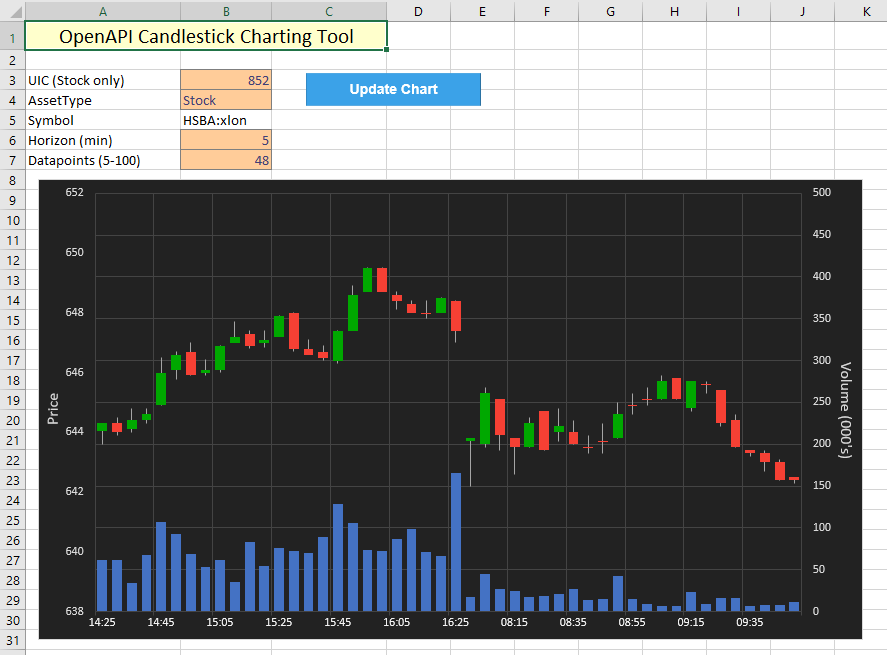This screenshot has width=887, height=655.
Task: Select the column K header
Action: 865,11
